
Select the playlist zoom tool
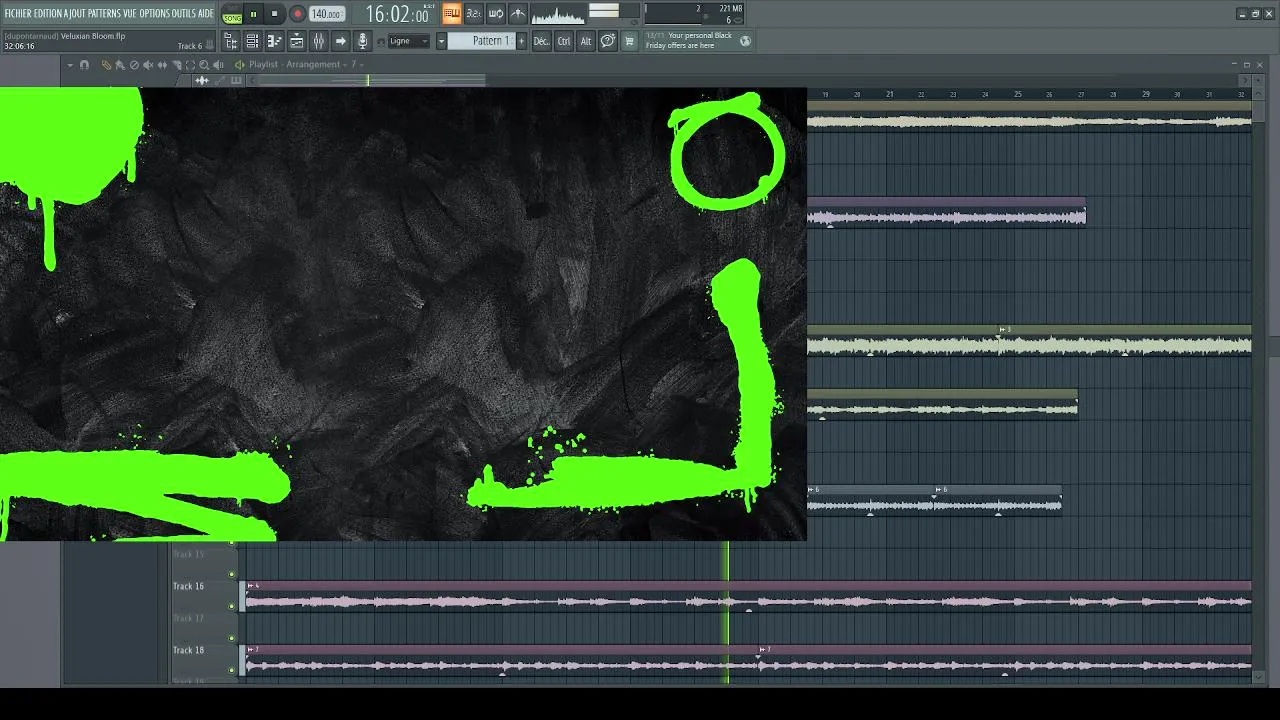click(x=204, y=65)
